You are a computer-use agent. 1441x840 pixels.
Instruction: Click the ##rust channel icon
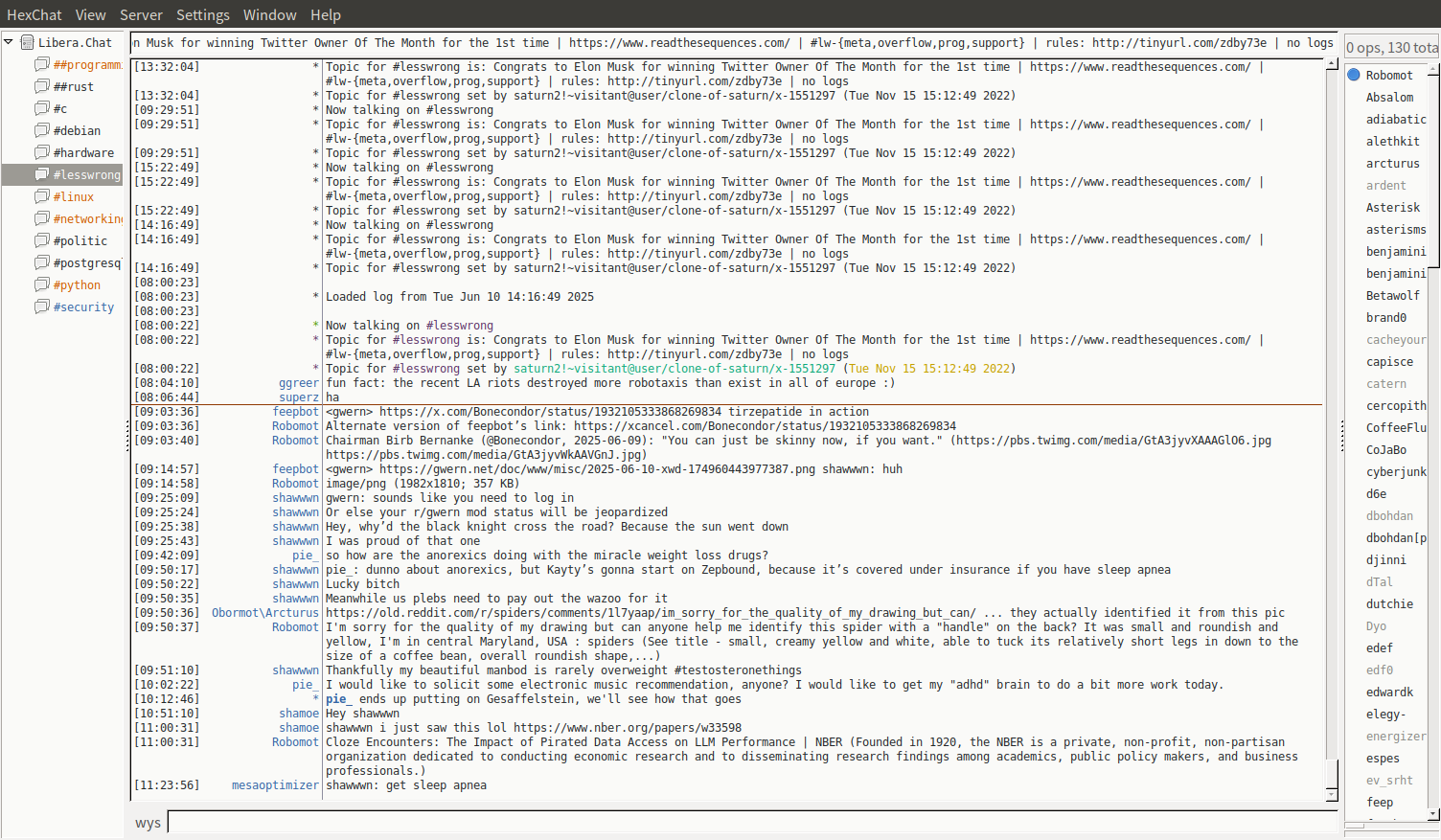41,86
